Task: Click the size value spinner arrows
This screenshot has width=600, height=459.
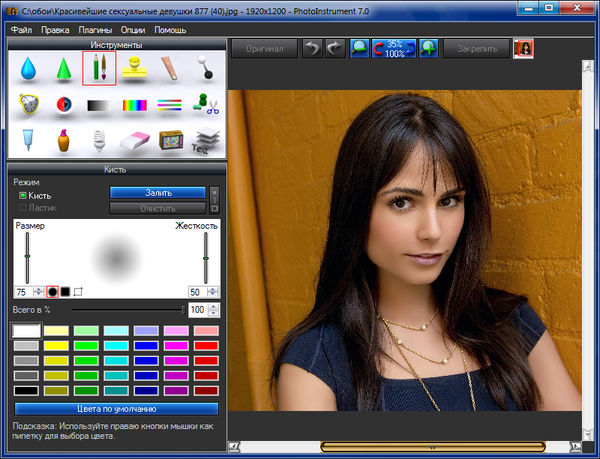Action: click(x=38, y=292)
